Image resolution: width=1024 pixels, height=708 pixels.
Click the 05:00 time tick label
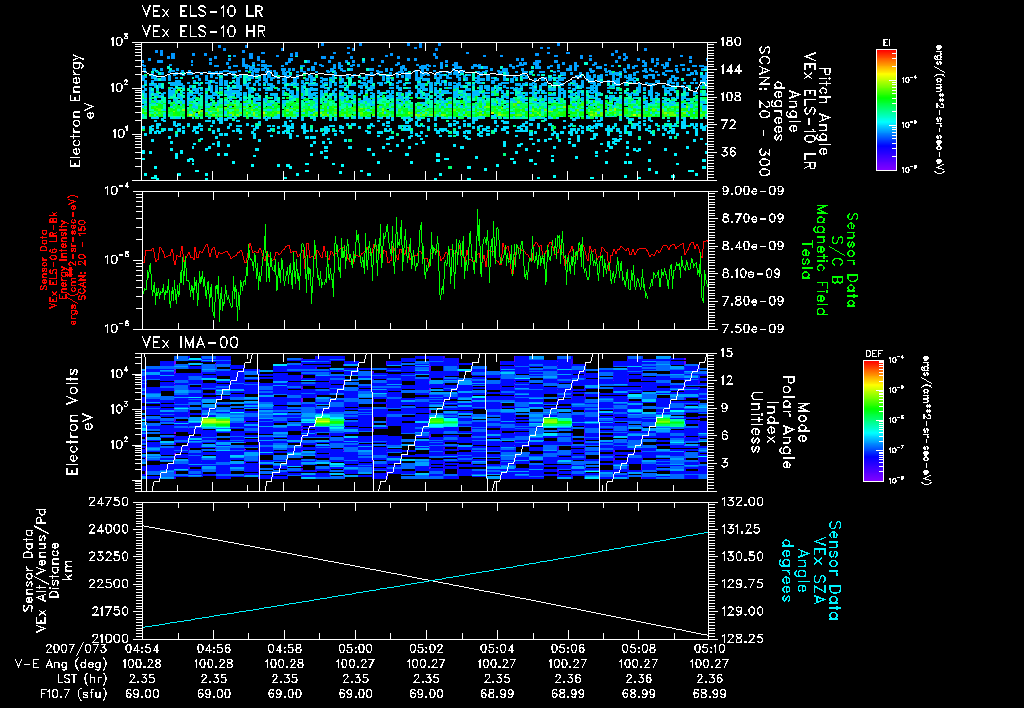(355, 649)
